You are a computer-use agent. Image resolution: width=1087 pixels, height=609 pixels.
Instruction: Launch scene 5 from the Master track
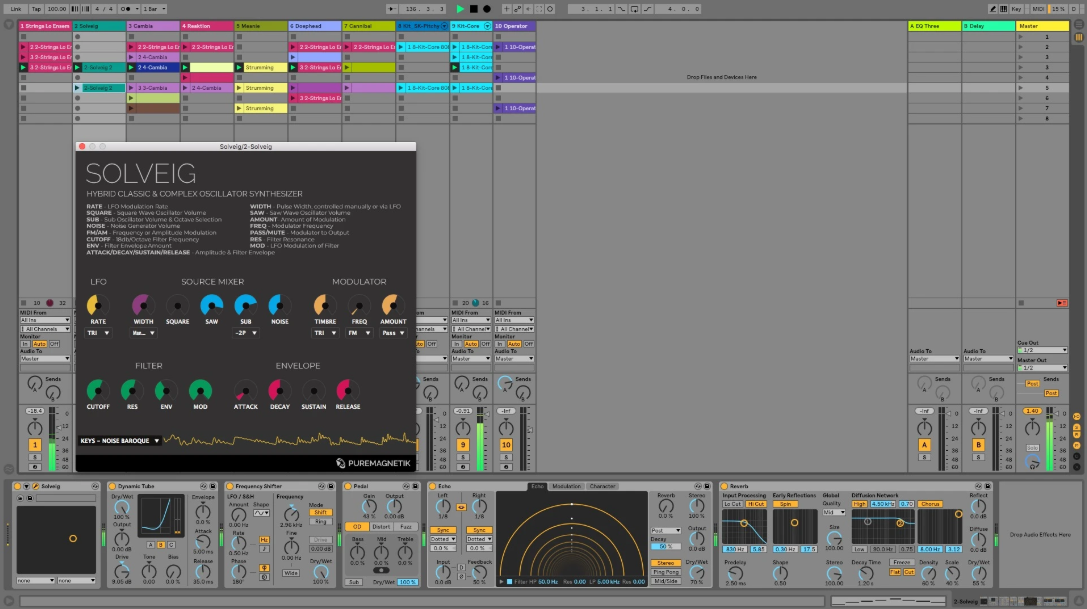point(1020,88)
